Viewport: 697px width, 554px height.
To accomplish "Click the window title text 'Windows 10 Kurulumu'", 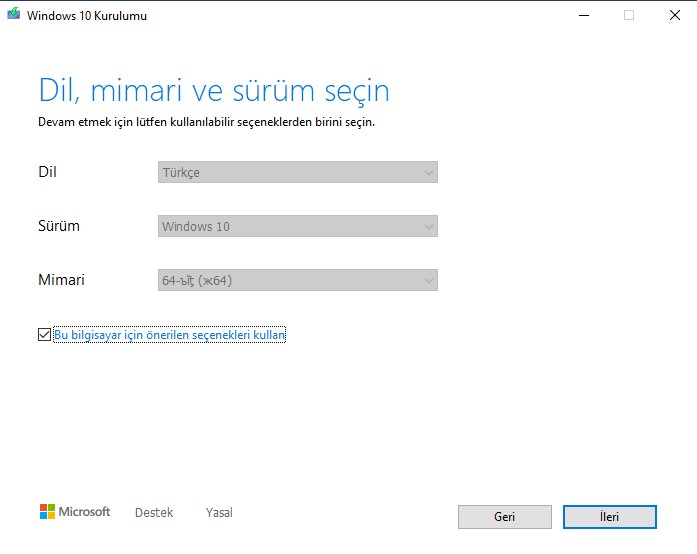I will pos(87,16).
